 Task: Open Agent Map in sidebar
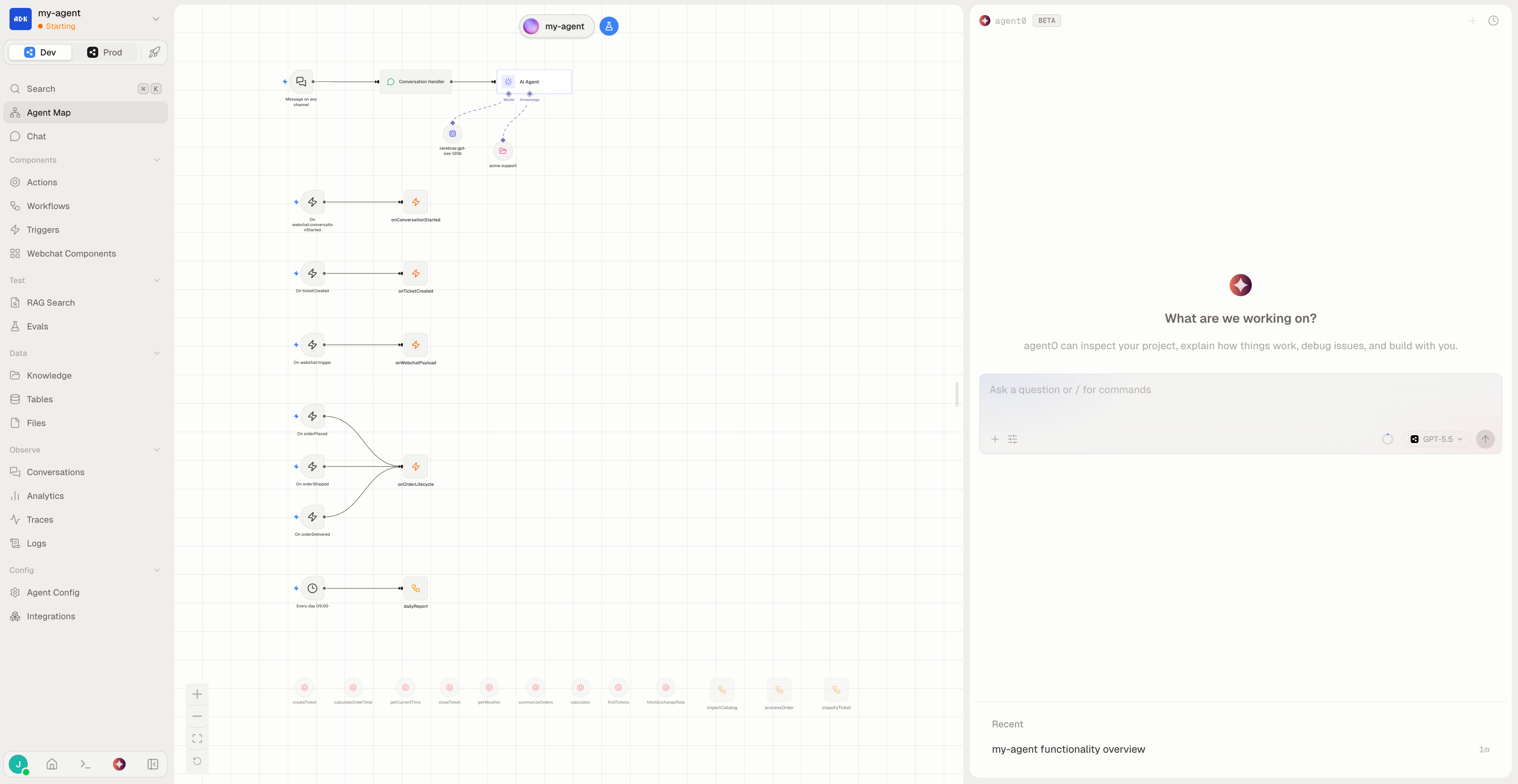(86, 112)
